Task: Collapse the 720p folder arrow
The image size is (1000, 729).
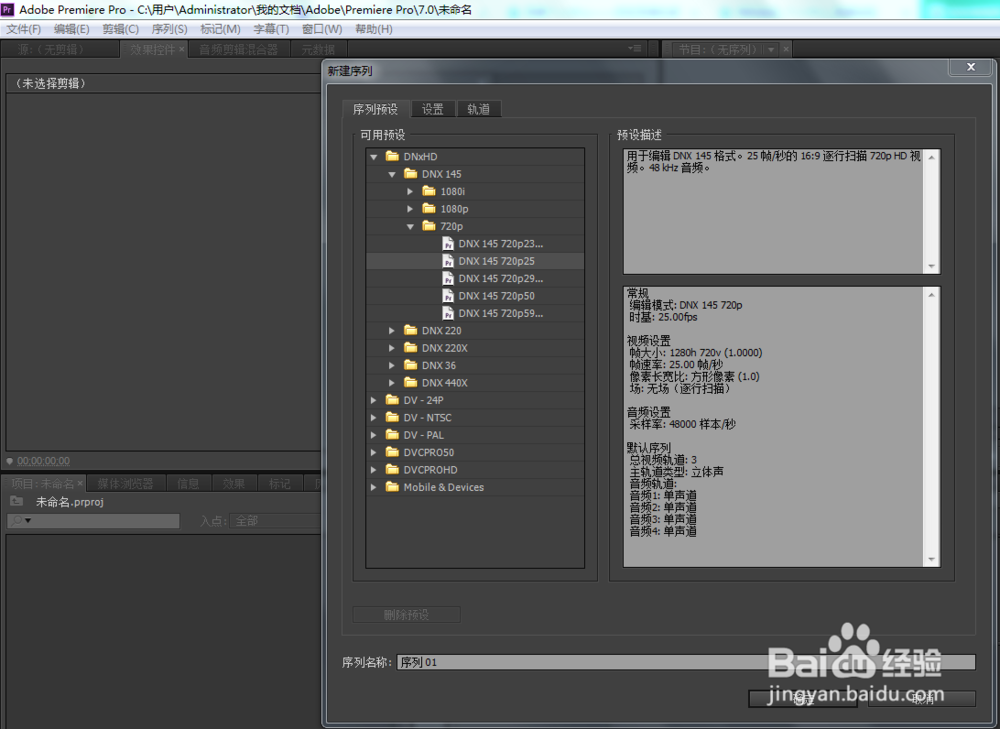Action: [x=411, y=226]
